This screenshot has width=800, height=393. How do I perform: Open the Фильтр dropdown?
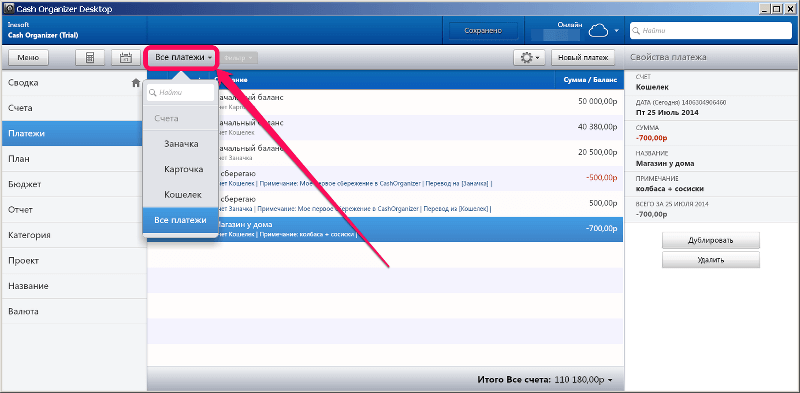pos(238,58)
